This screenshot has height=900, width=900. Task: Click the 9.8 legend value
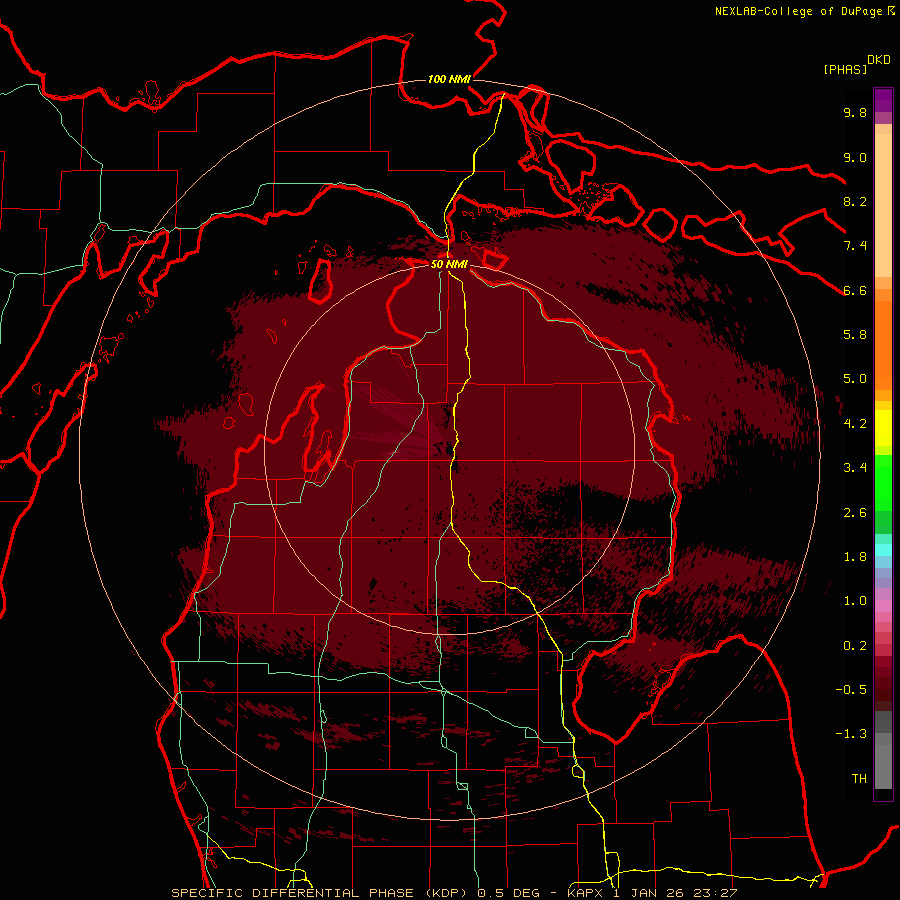[855, 112]
